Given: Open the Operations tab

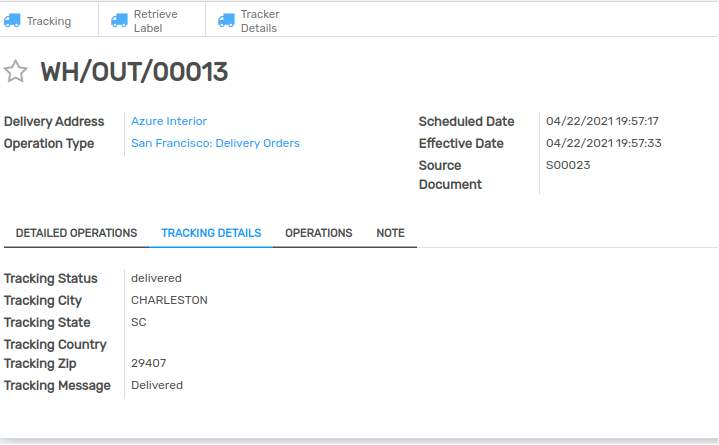Looking at the screenshot, I should pyautogui.click(x=318, y=233).
